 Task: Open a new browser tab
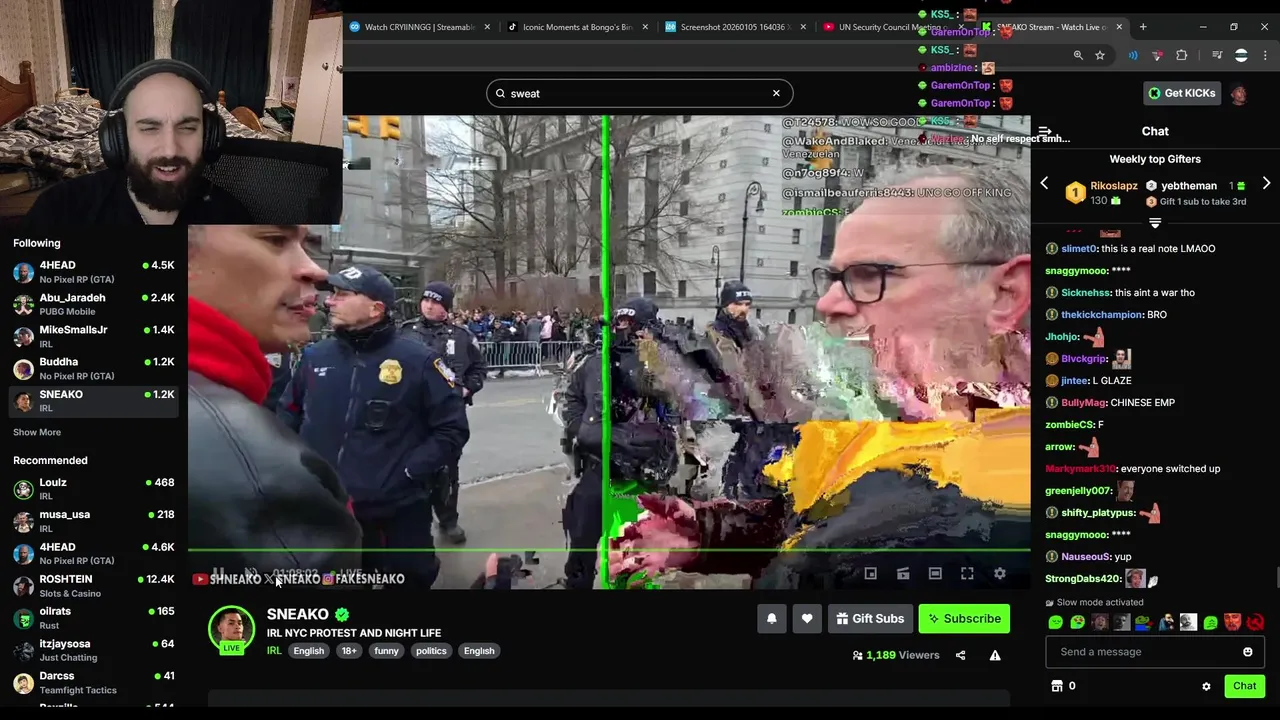point(1143,27)
